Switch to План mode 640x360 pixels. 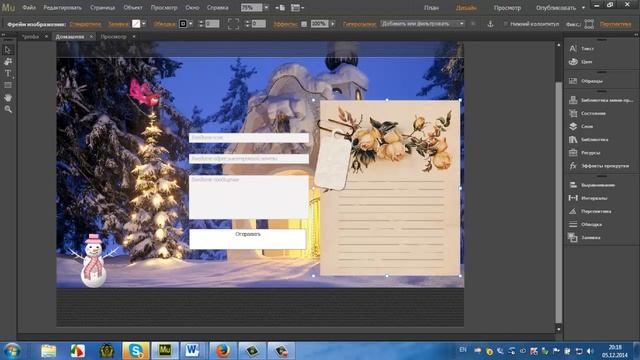[431, 8]
